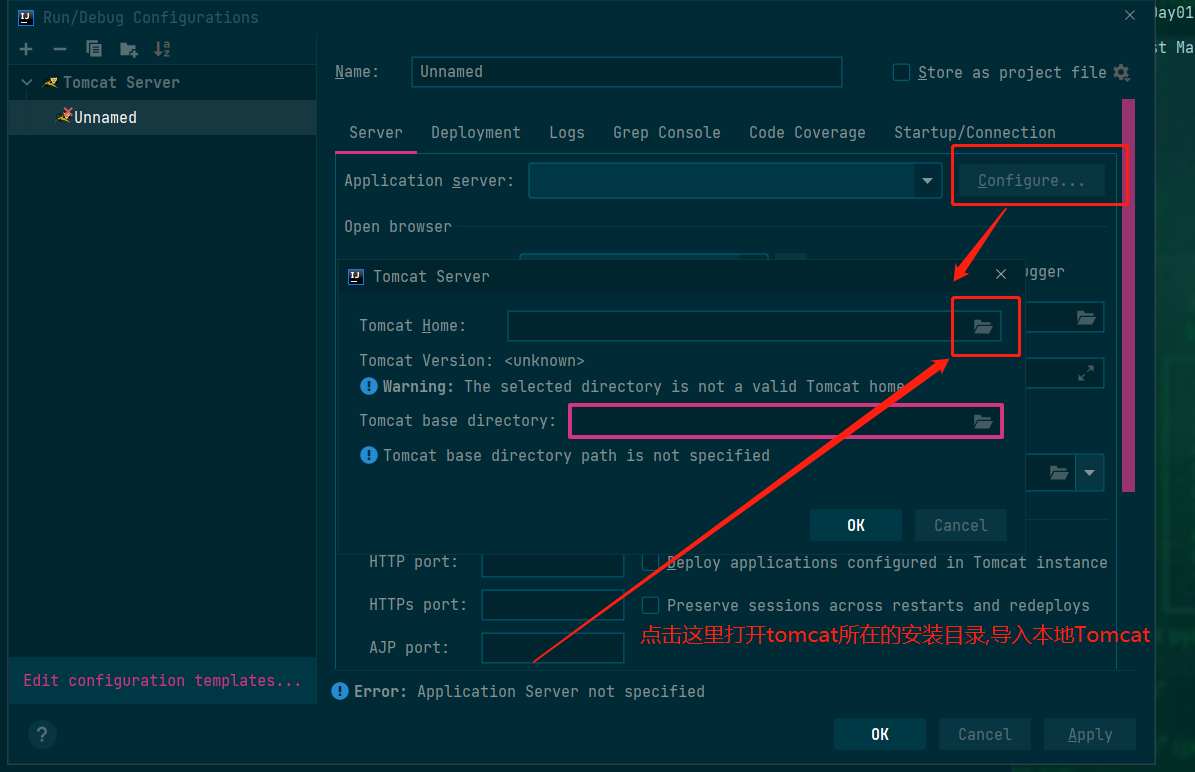The width and height of the screenshot is (1195, 772).
Task: Click the Apply button
Action: (x=1090, y=734)
